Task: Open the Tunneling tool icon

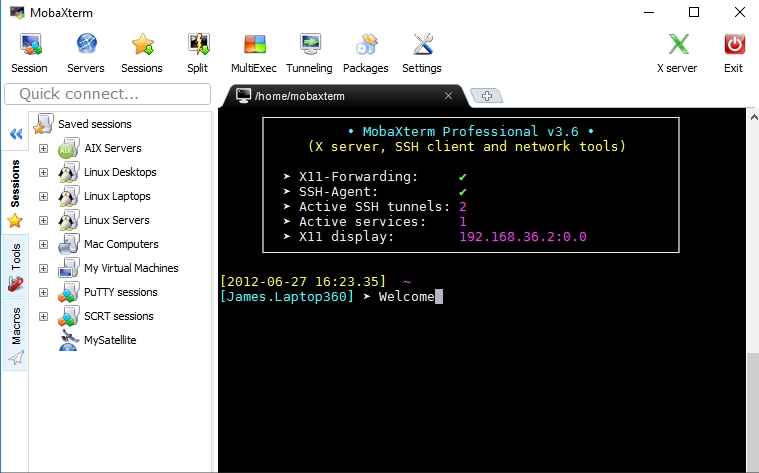Action: tap(310, 45)
